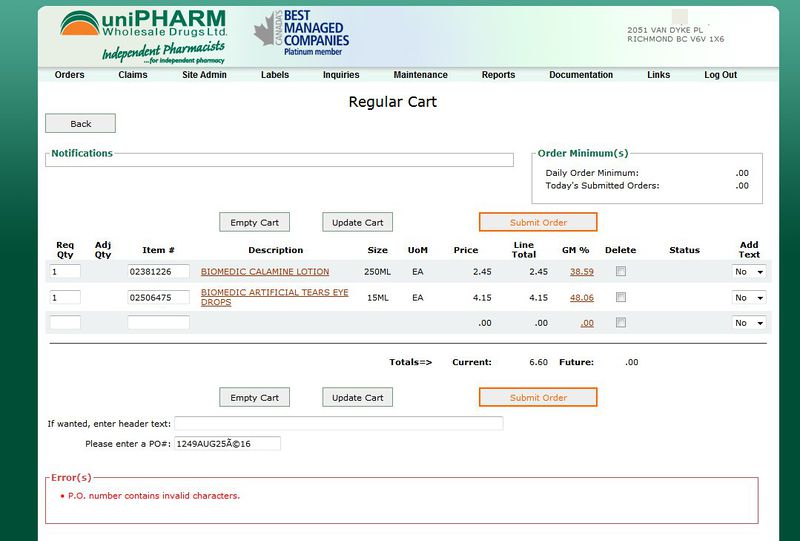This screenshot has height=541, width=800.
Task: Open the Reports menu
Action: coord(498,75)
